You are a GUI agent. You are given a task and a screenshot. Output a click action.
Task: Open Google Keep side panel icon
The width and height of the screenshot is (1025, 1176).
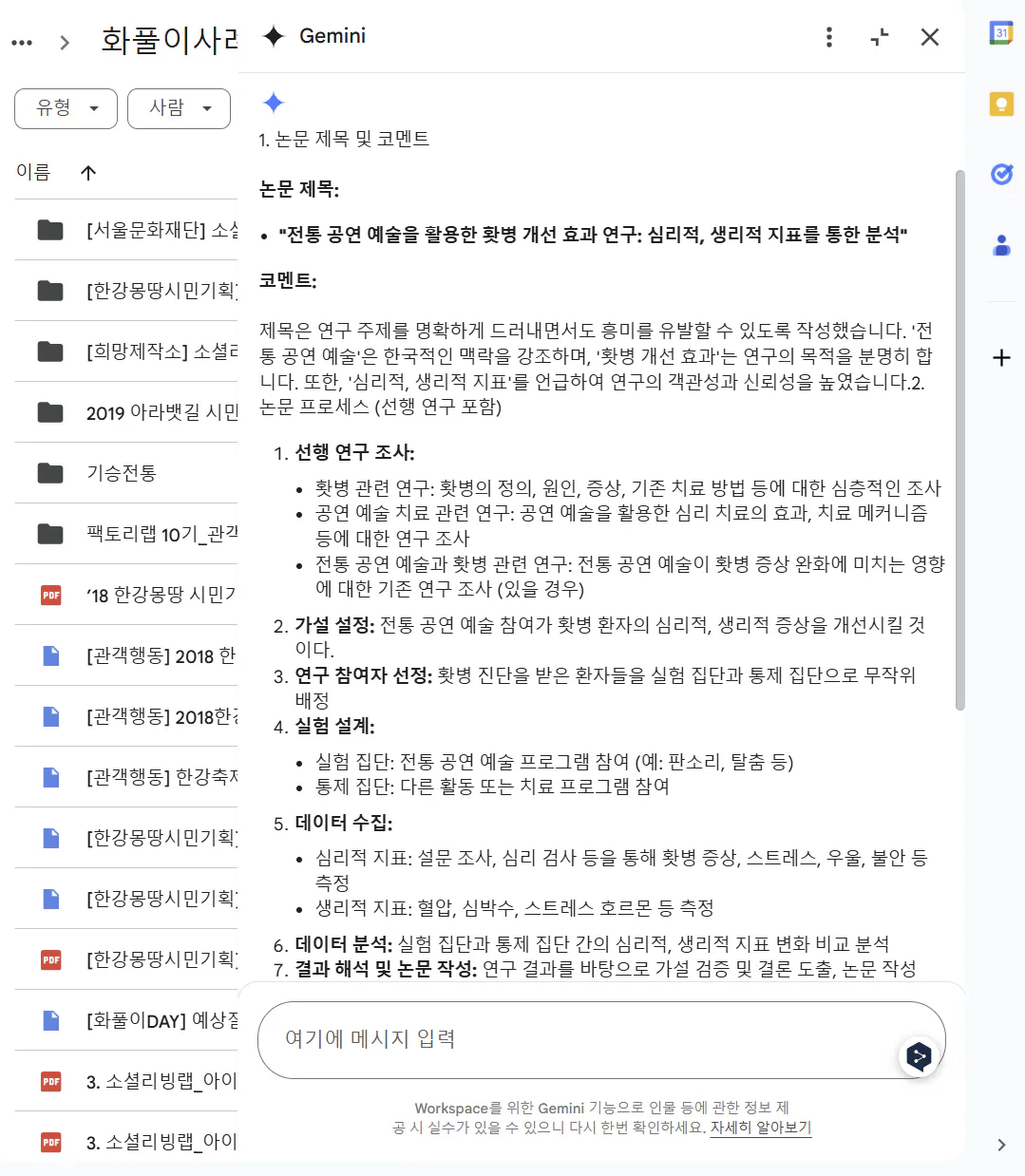coord(1001,104)
